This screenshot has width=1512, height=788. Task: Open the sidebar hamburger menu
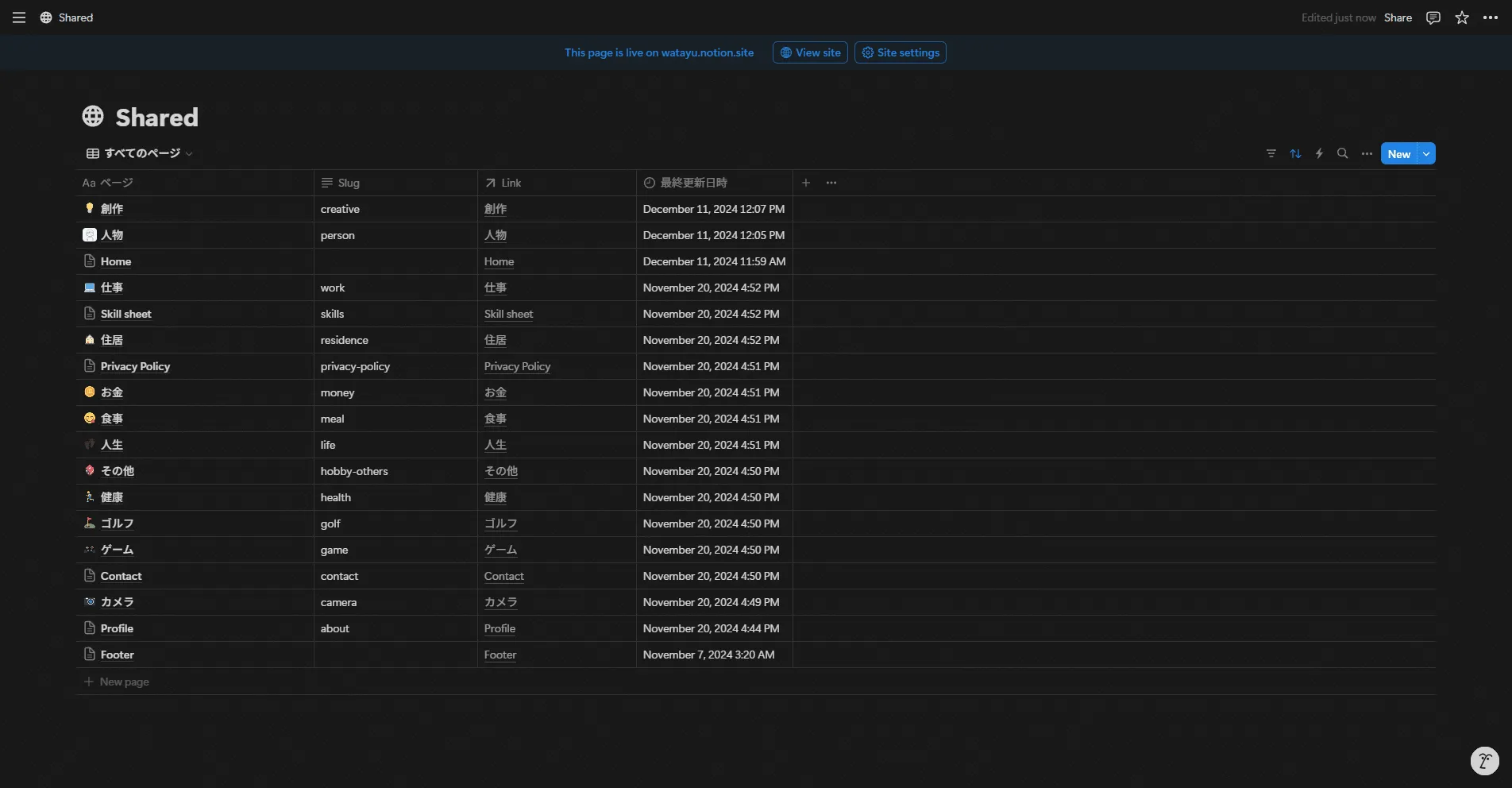tap(19, 17)
